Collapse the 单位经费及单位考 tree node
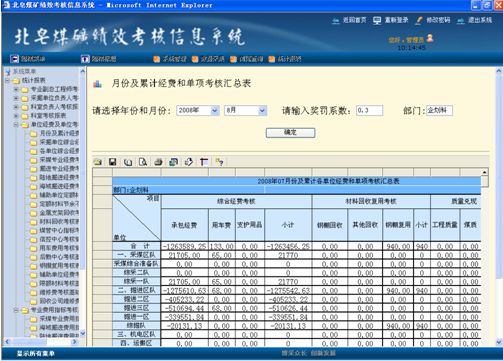This screenshot has width=503, height=361. pos(16,124)
